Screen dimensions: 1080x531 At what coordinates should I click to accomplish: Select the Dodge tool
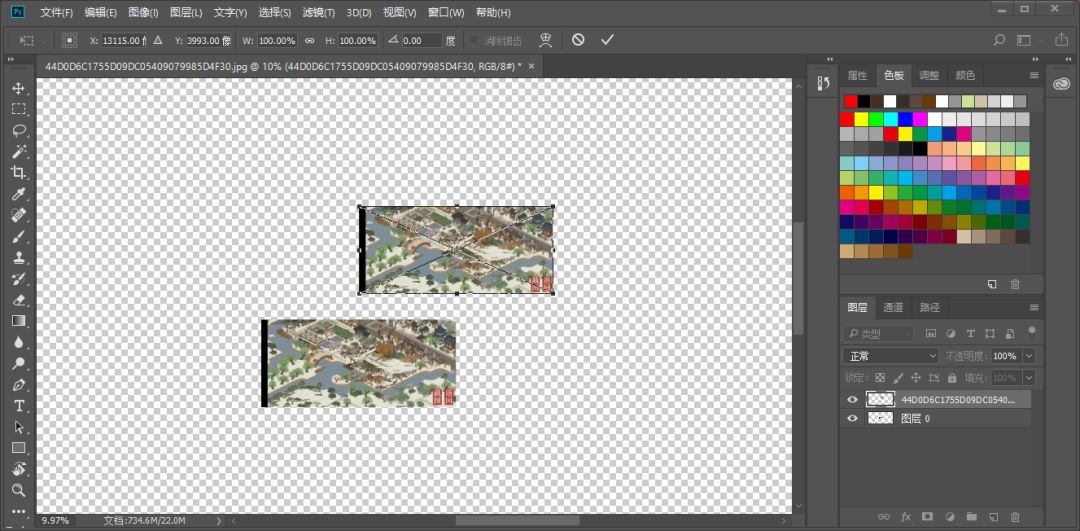pos(19,363)
